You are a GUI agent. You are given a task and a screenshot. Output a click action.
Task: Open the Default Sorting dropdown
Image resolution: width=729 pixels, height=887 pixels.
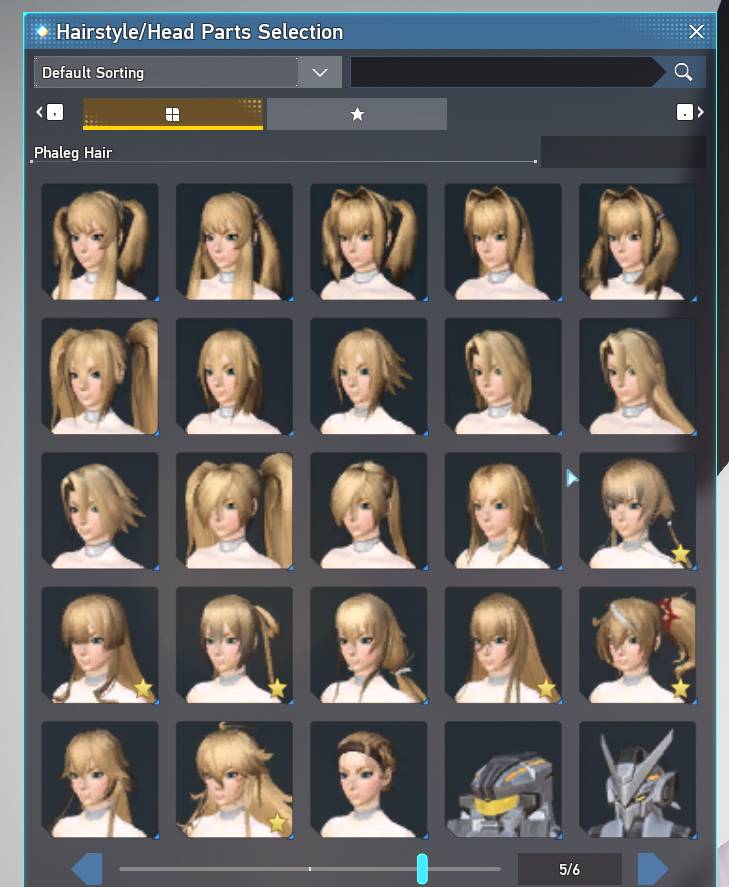(x=188, y=72)
